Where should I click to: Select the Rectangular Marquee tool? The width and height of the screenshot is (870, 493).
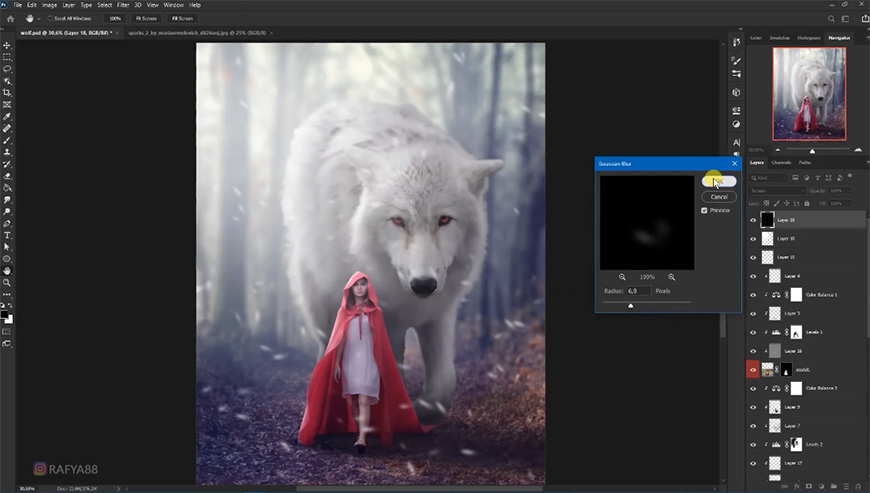(x=7, y=57)
